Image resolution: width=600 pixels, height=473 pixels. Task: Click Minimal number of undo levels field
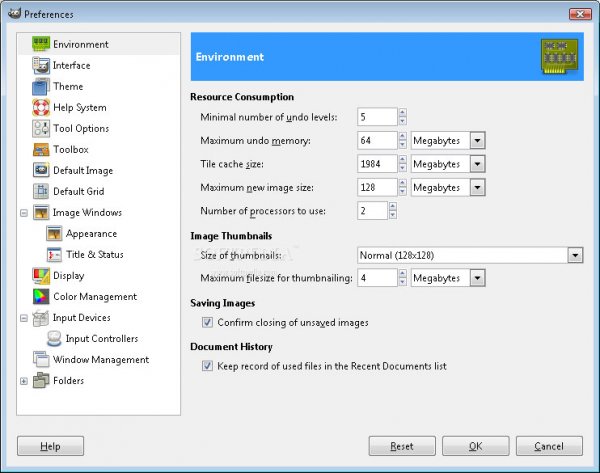coord(377,117)
